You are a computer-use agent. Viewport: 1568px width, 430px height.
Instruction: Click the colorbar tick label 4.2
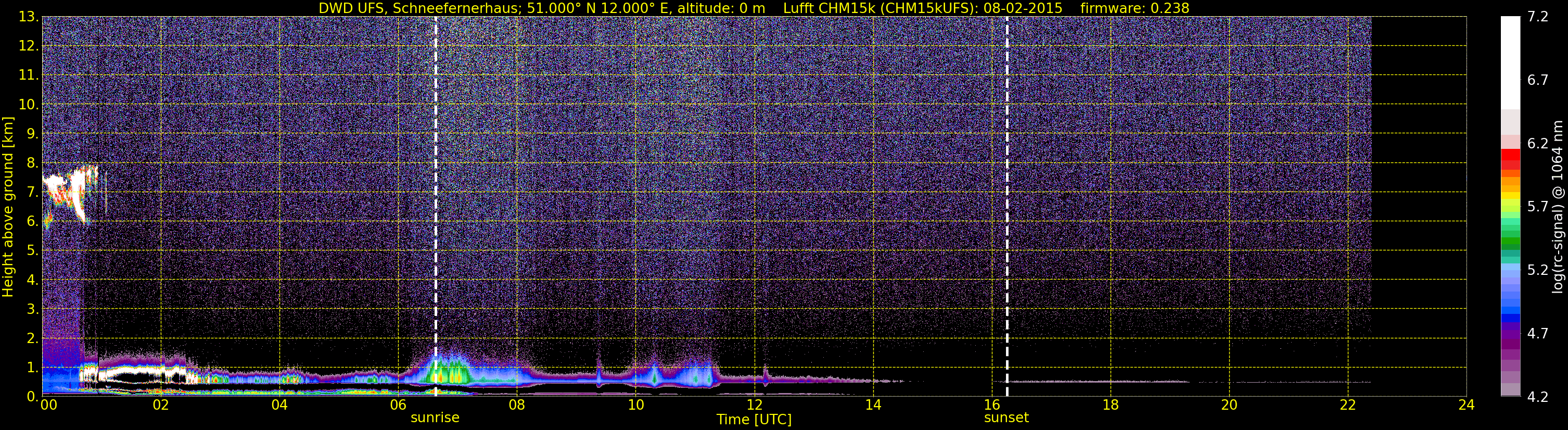point(1538,397)
